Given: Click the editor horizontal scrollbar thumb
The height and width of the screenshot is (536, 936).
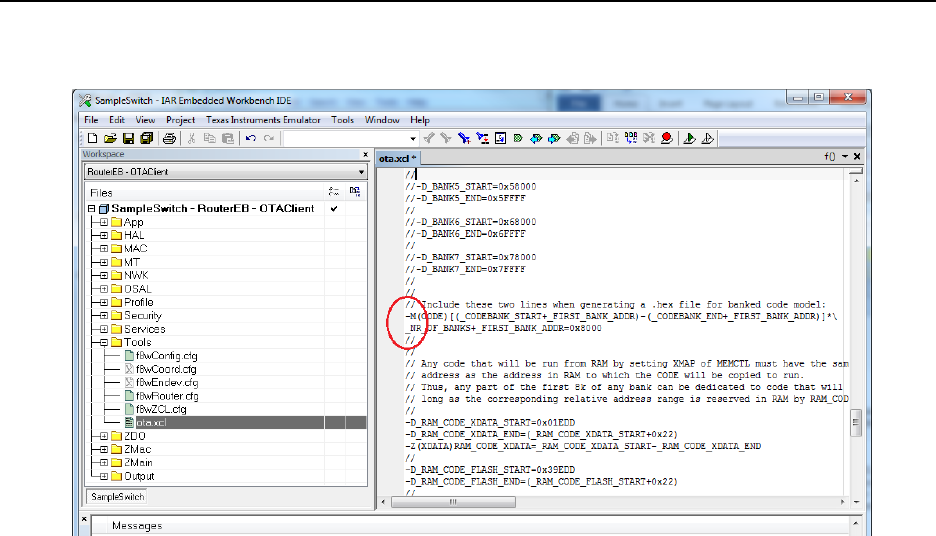Looking at the screenshot, I should tap(453, 502).
